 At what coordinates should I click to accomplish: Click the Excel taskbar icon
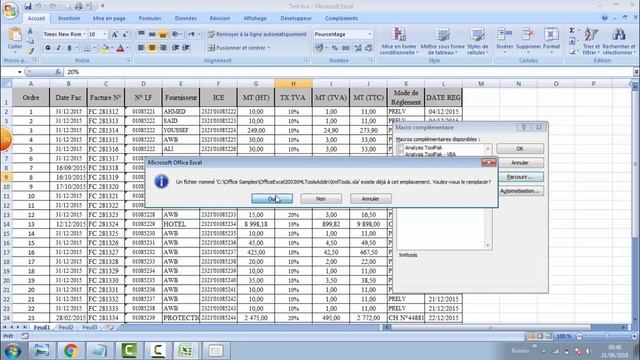coord(186,350)
